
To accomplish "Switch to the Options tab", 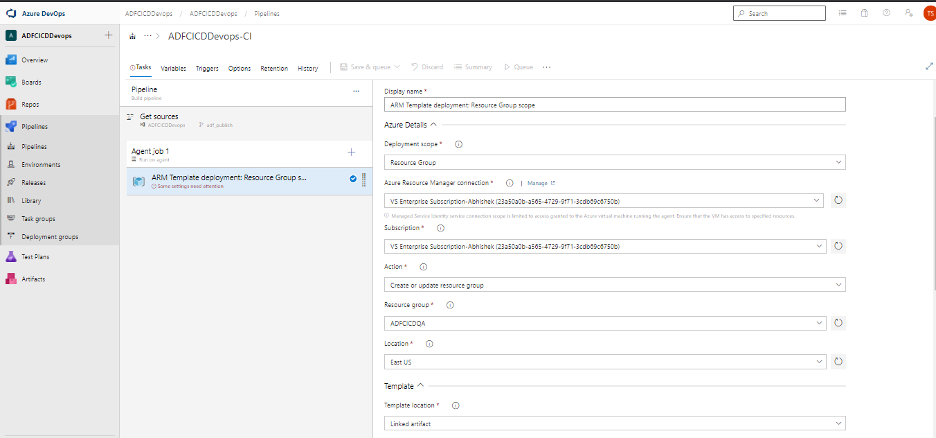I will [x=239, y=68].
